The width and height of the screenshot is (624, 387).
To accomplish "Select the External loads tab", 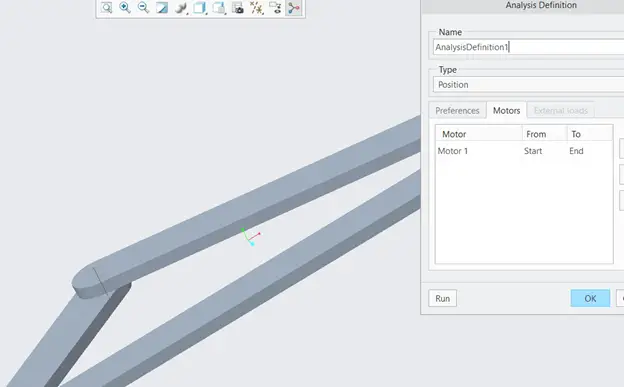I will coord(561,111).
